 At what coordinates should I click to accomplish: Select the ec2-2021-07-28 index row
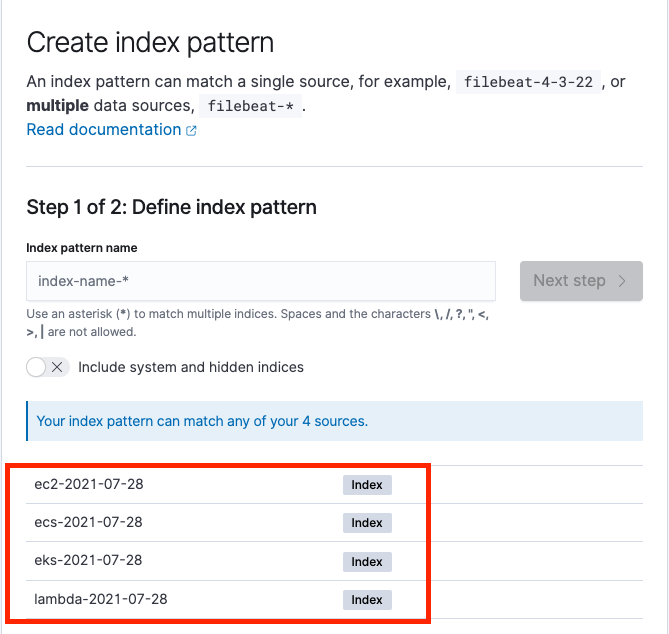pos(334,485)
